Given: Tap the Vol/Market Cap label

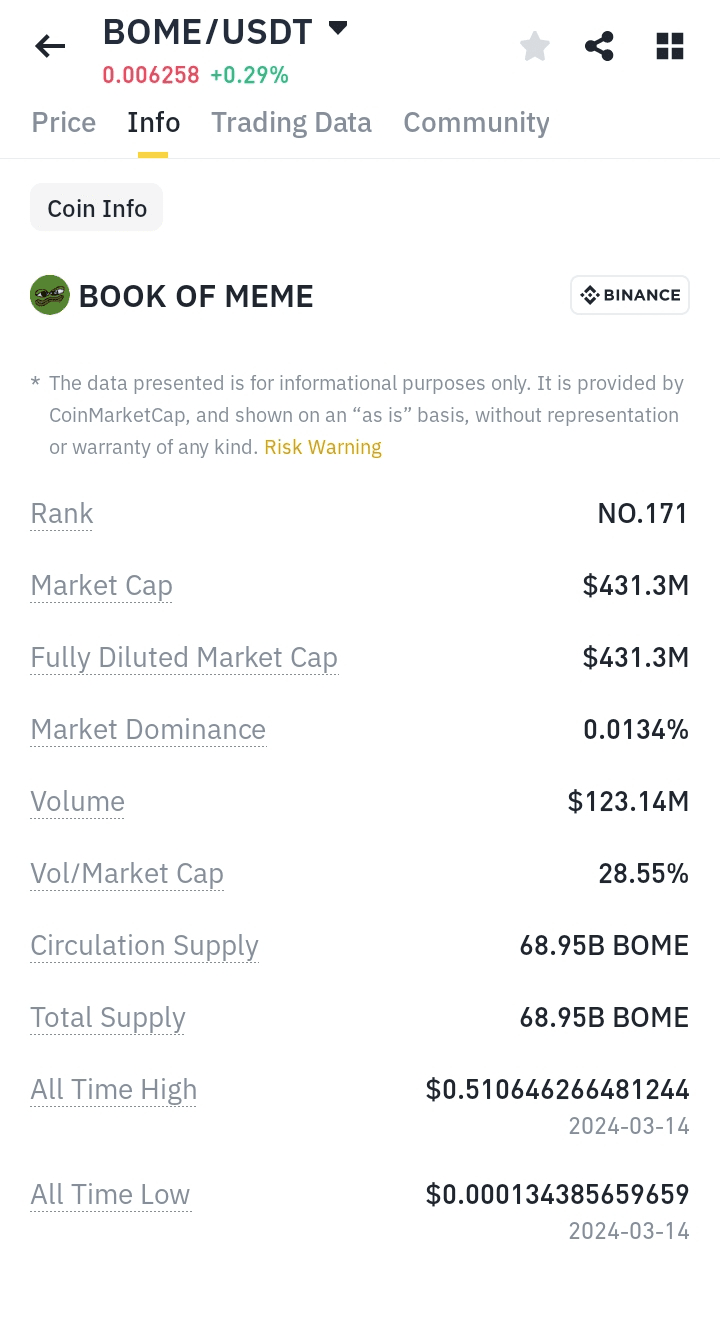Looking at the screenshot, I should [127, 874].
